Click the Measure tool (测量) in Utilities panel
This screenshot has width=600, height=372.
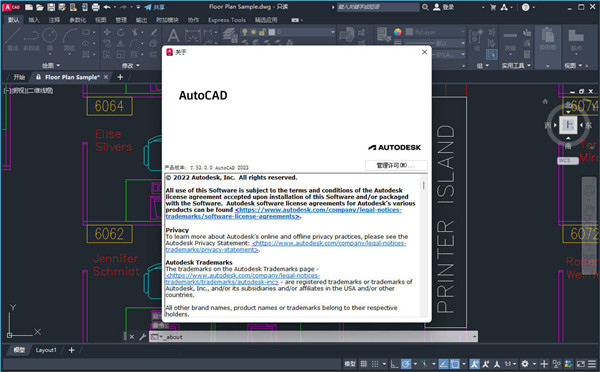[x=510, y=40]
